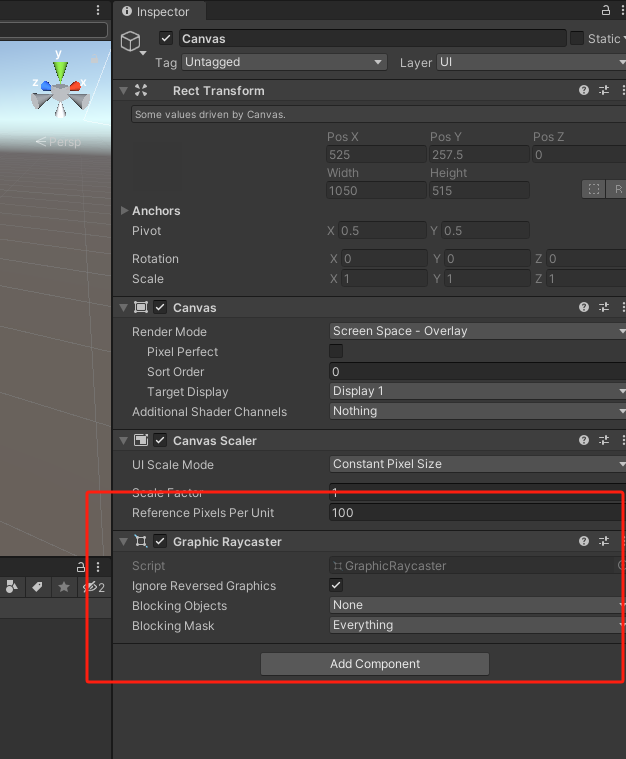This screenshot has width=626, height=759.
Task: Open the Layer dropdown showing UI
Action: [531, 62]
